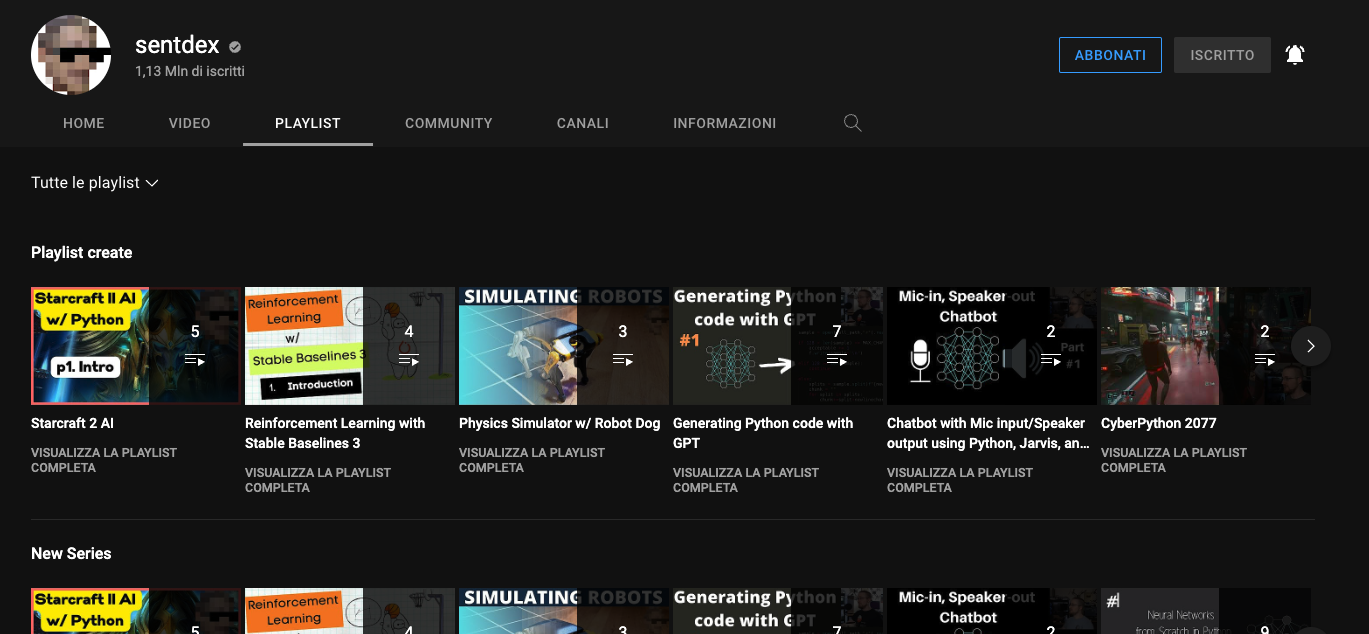
Task: Open Generating Python code with GPT title
Action: [x=763, y=433]
